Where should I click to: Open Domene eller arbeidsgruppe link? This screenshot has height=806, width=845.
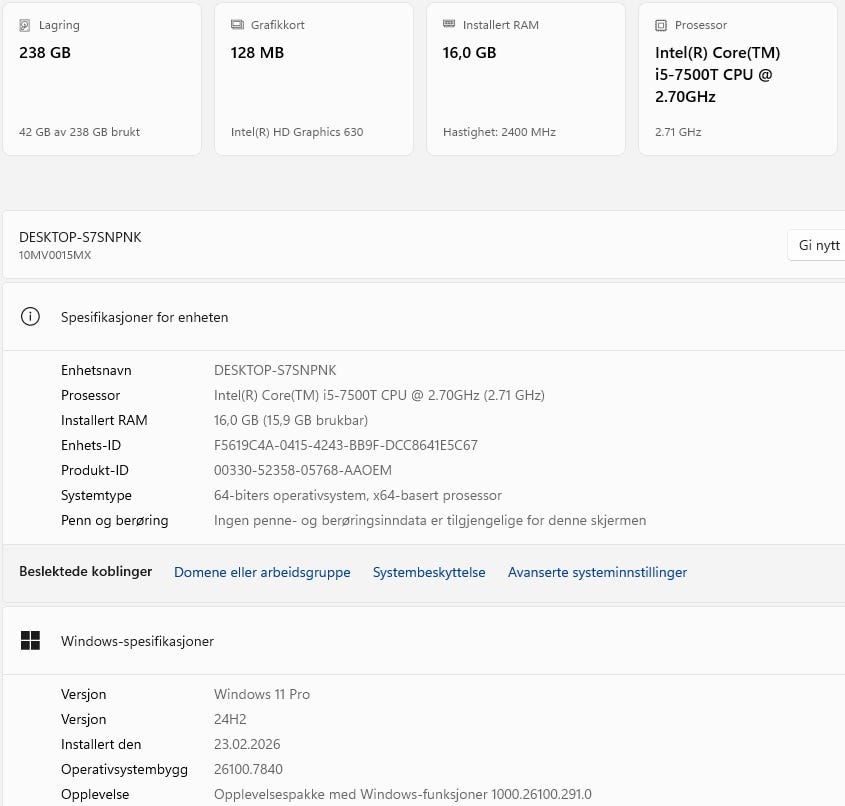[262, 572]
